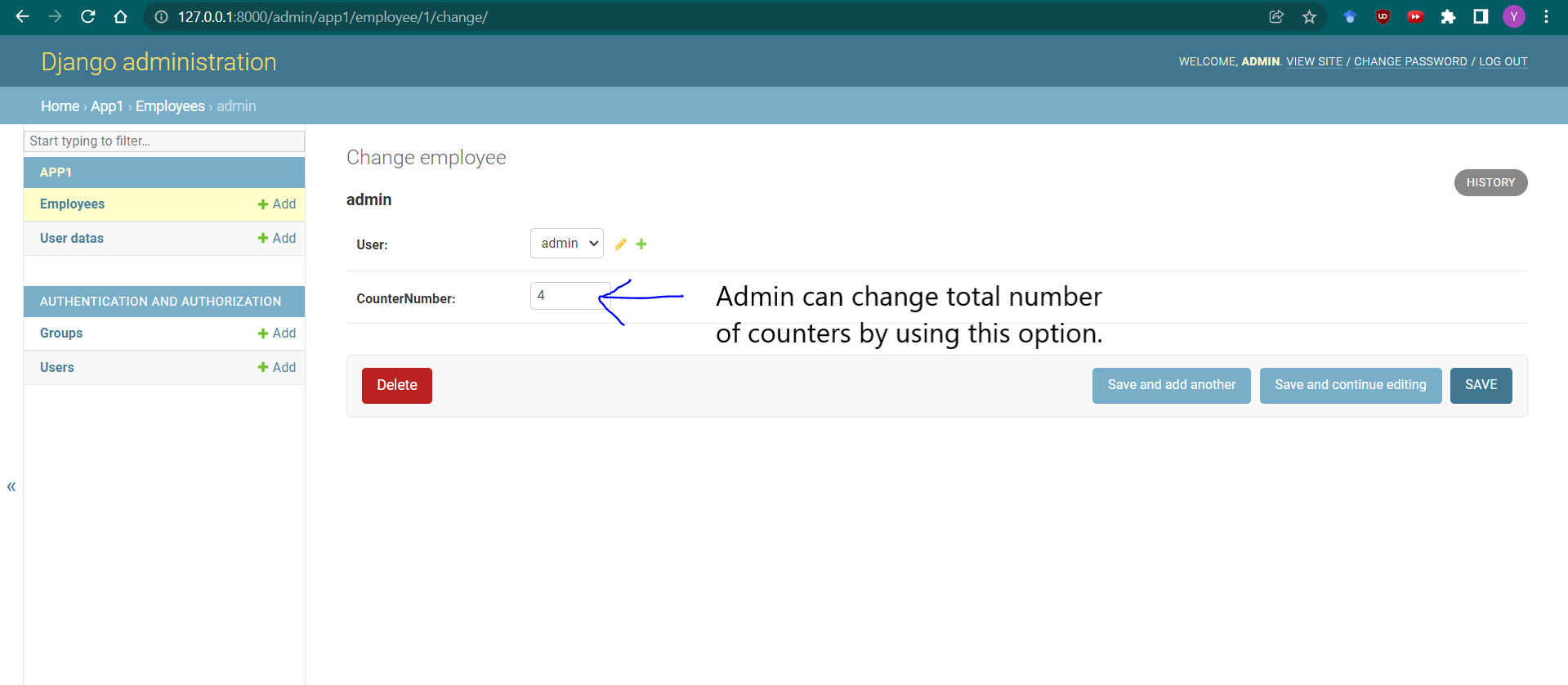Image resolution: width=1568 pixels, height=685 pixels.
Task: Open the User dropdown showing admin
Action: [x=567, y=243]
